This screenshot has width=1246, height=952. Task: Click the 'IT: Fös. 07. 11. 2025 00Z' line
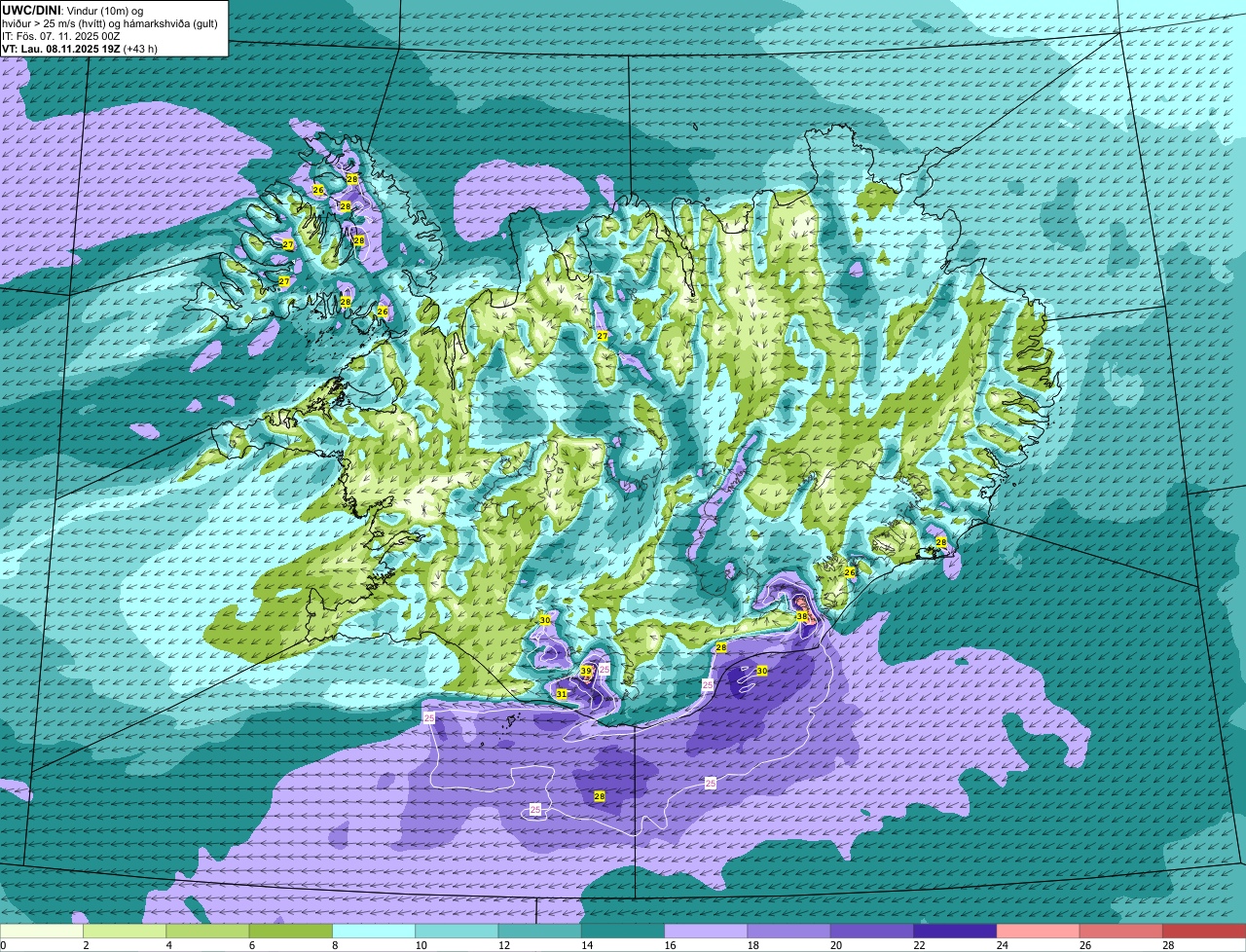pyautogui.click(x=61, y=35)
